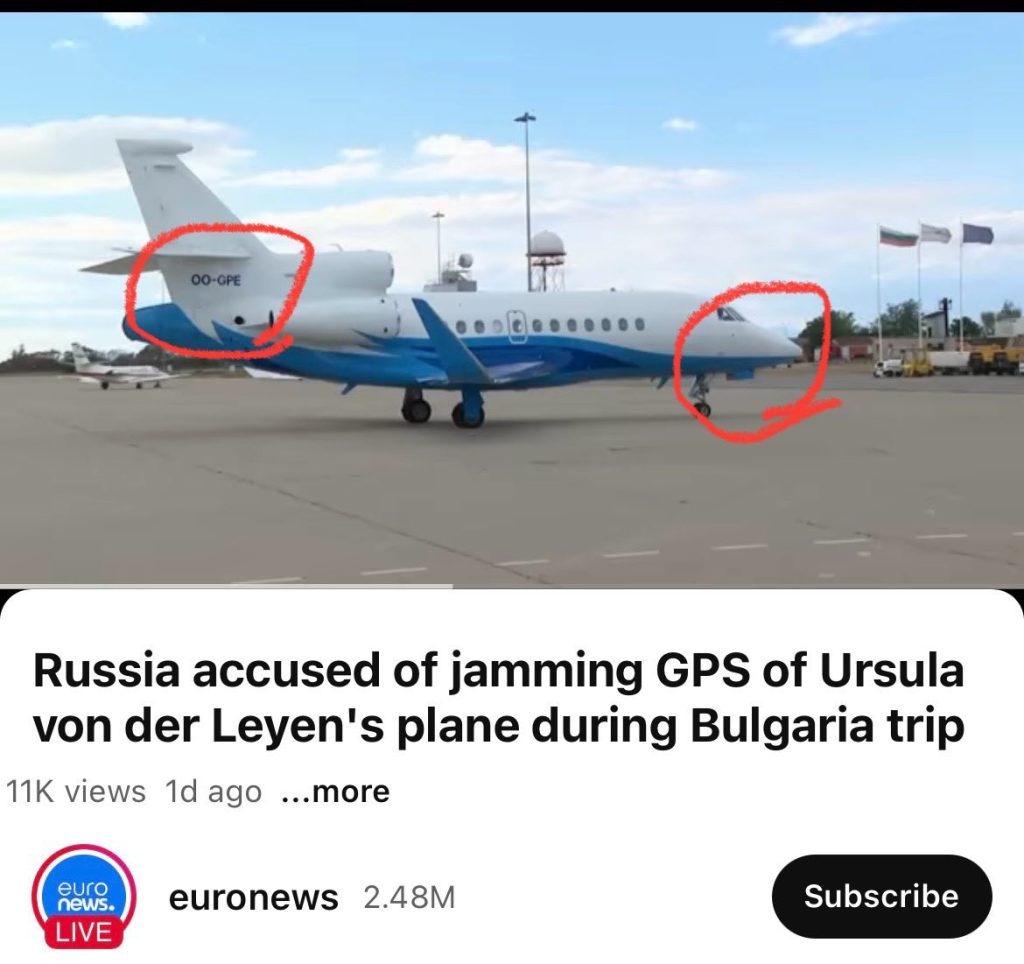
Task: Tap the video title about GPS jamming
Action: [498, 699]
